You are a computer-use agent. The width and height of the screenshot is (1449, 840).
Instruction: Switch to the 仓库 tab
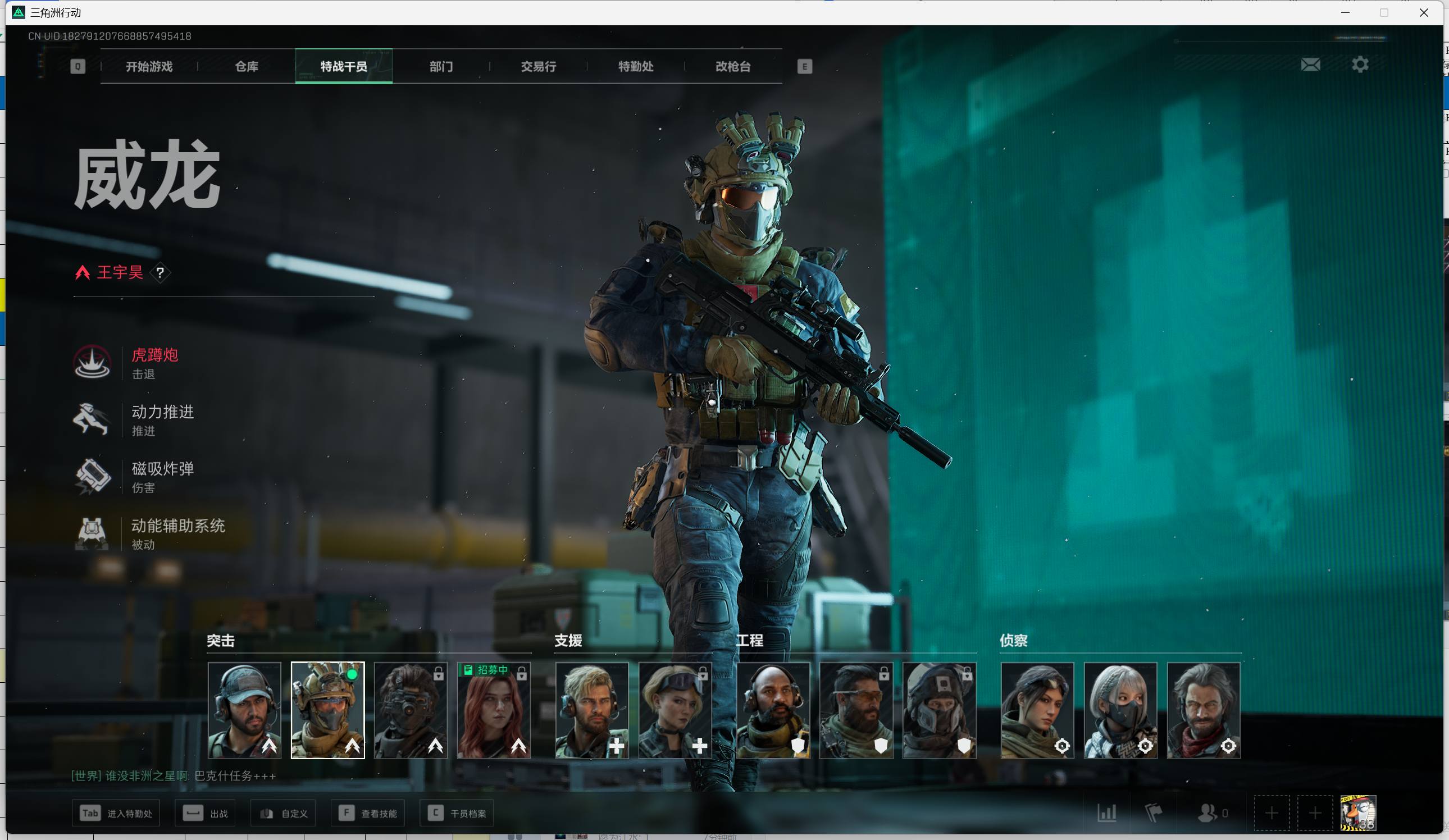click(247, 67)
